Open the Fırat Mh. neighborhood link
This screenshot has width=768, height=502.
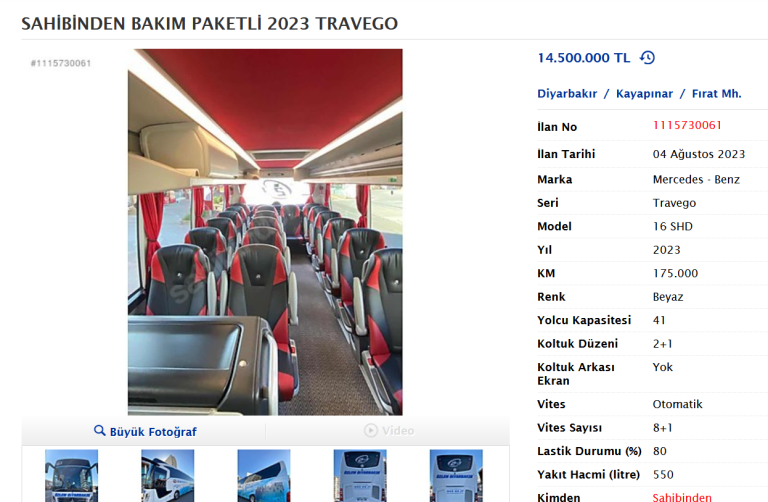716,94
